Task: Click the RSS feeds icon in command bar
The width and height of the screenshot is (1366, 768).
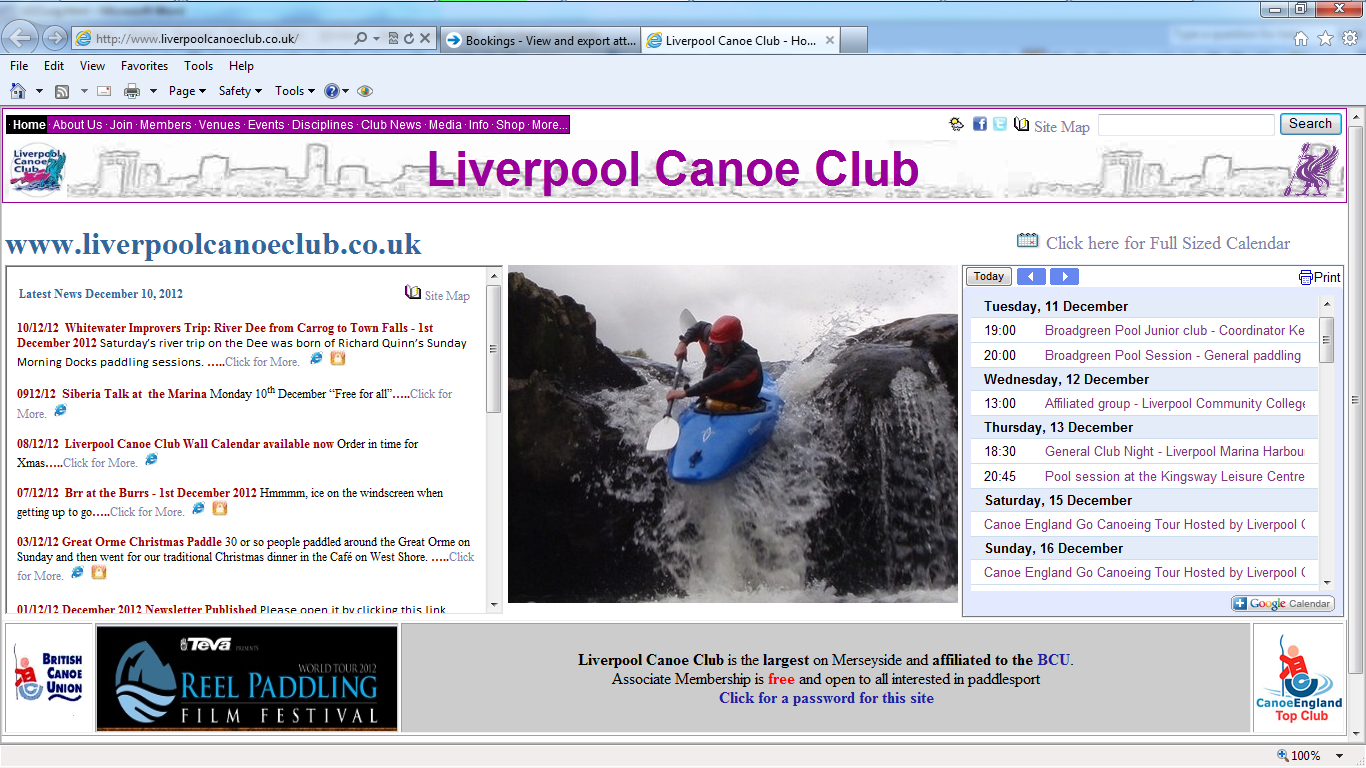Action: point(62,91)
